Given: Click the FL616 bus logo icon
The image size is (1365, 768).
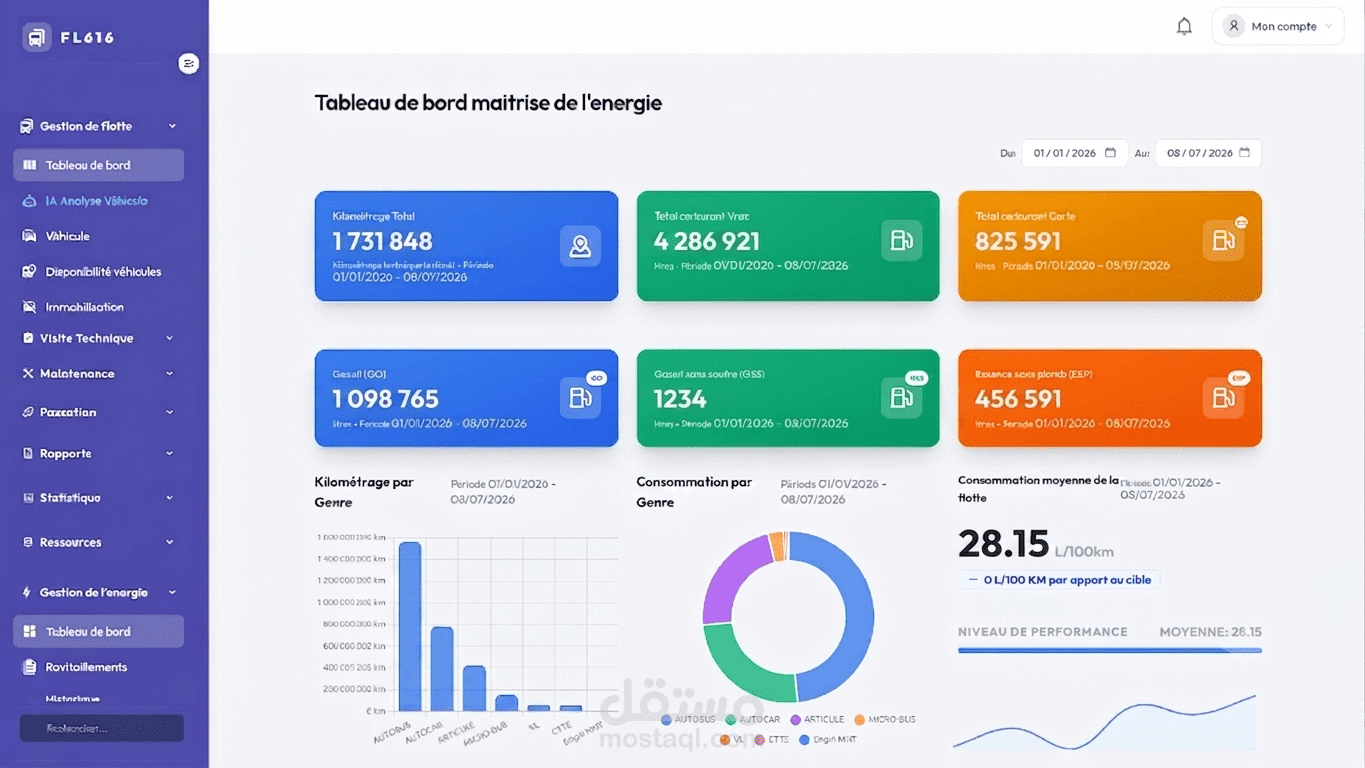Looking at the screenshot, I should click(37, 38).
